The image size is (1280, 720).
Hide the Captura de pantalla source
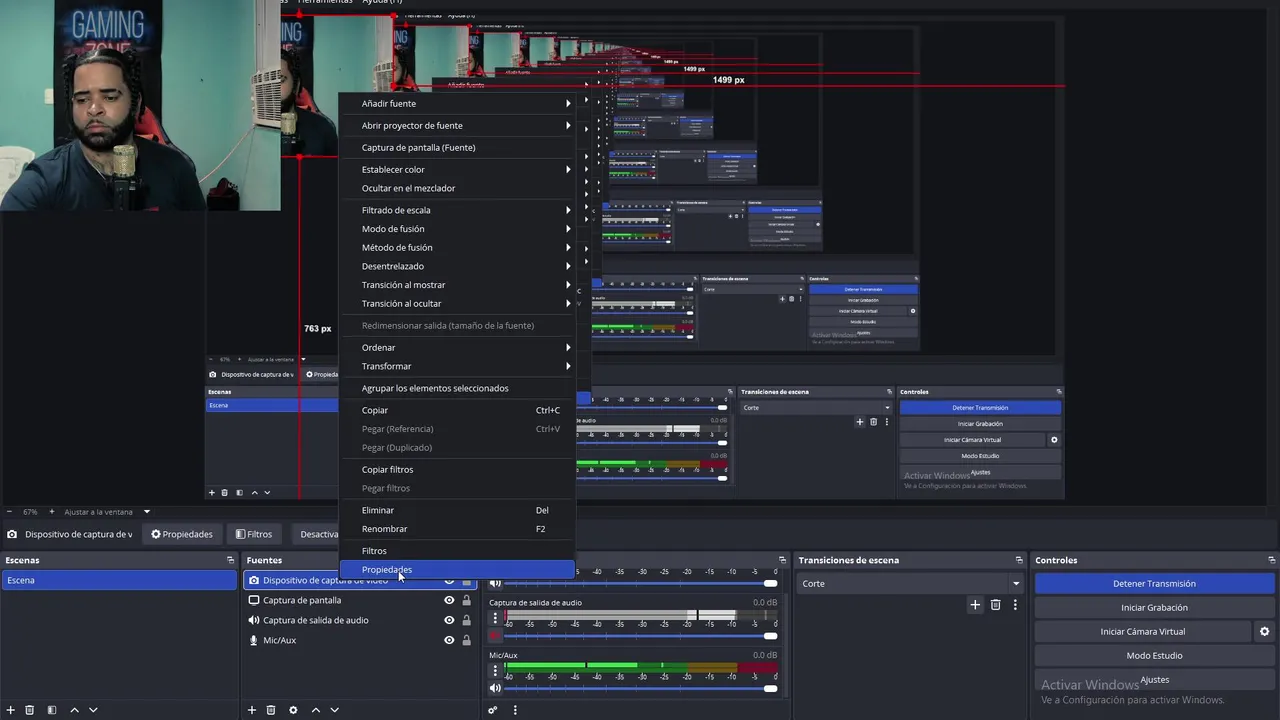pos(449,600)
